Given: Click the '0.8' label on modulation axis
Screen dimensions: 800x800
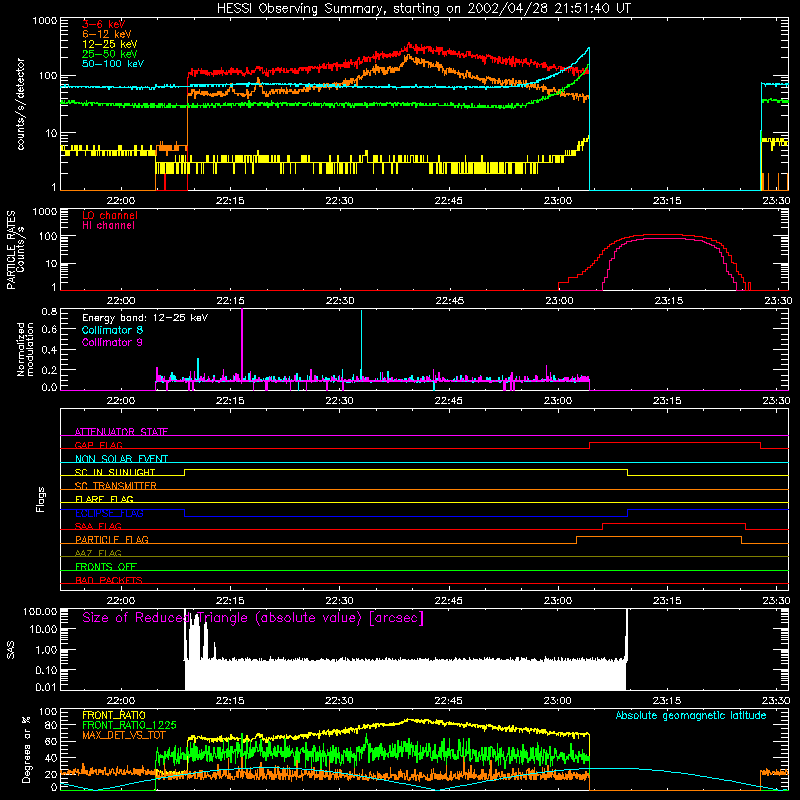Looking at the screenshot, I should (49, 311).
